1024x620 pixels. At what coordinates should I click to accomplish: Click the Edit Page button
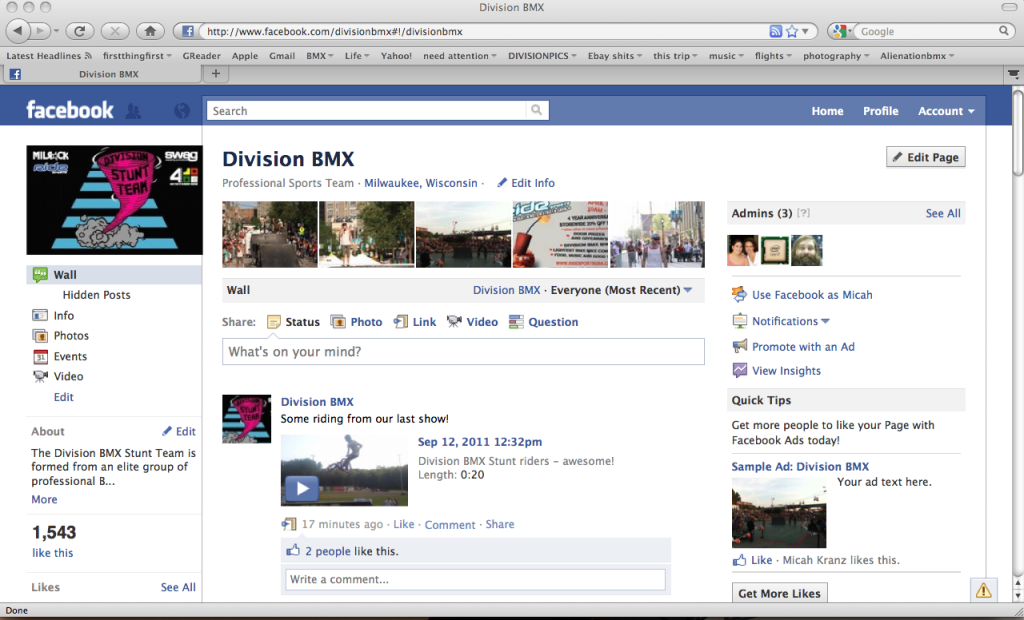(x=925, y=158)
